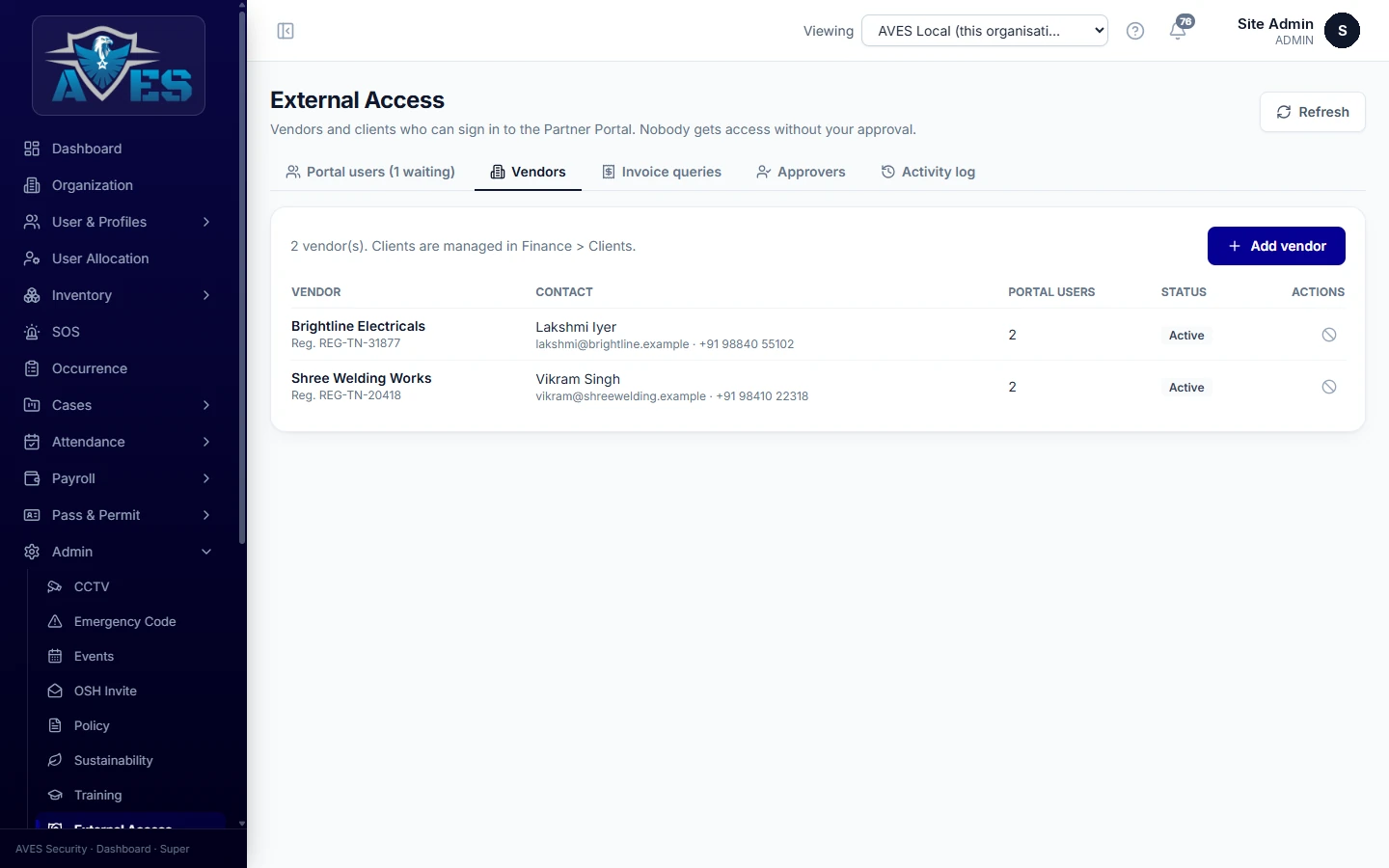
Task: Collapse the Admin submenu
Action: (x=120, y=552)
